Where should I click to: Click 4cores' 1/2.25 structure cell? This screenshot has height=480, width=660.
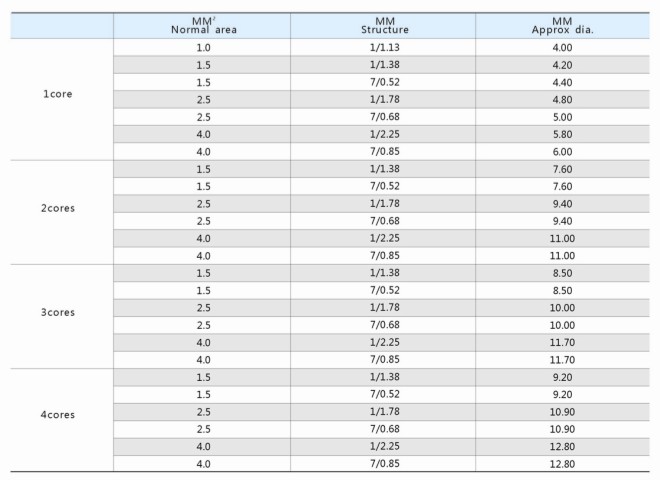pos(383,447)
